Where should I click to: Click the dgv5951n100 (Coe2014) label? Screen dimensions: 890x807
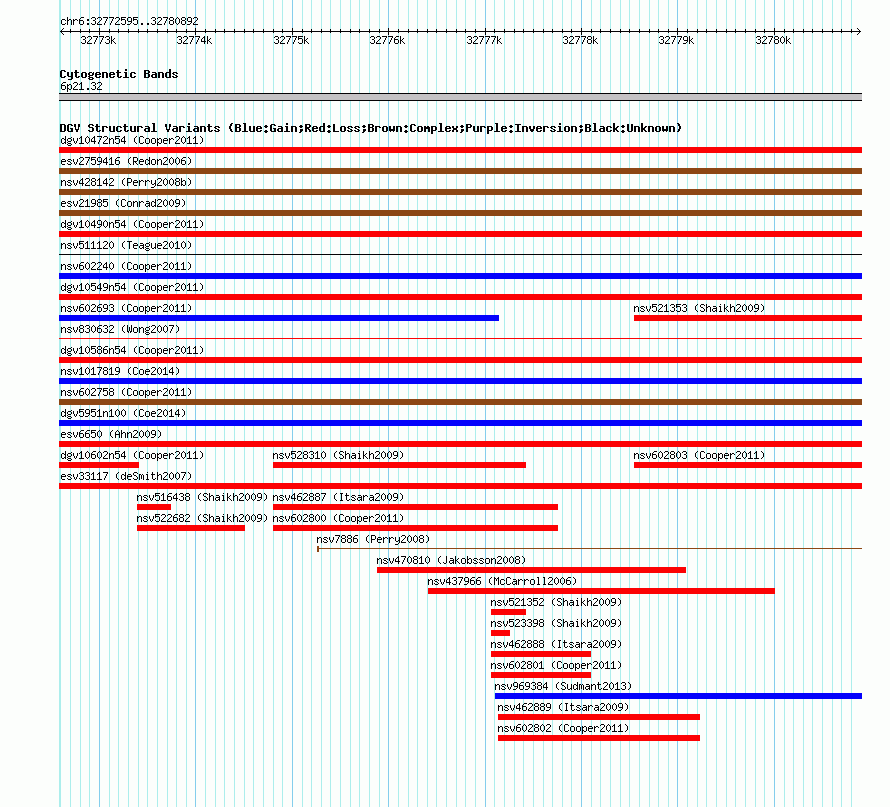coord(123,413)
